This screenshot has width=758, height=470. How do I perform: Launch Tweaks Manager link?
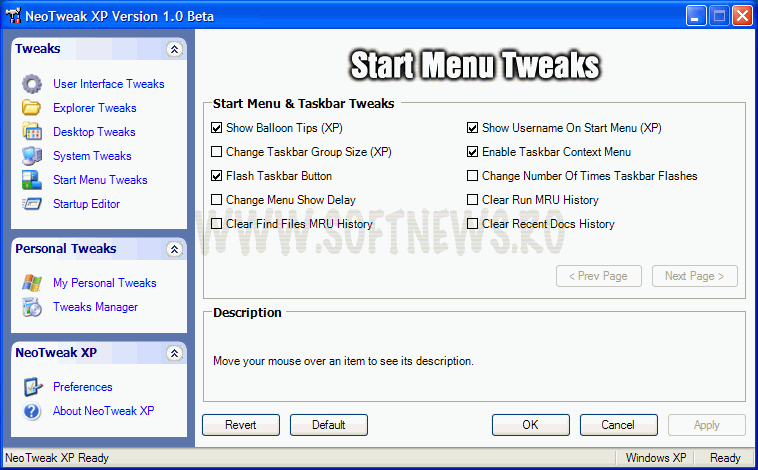(95, 307)
